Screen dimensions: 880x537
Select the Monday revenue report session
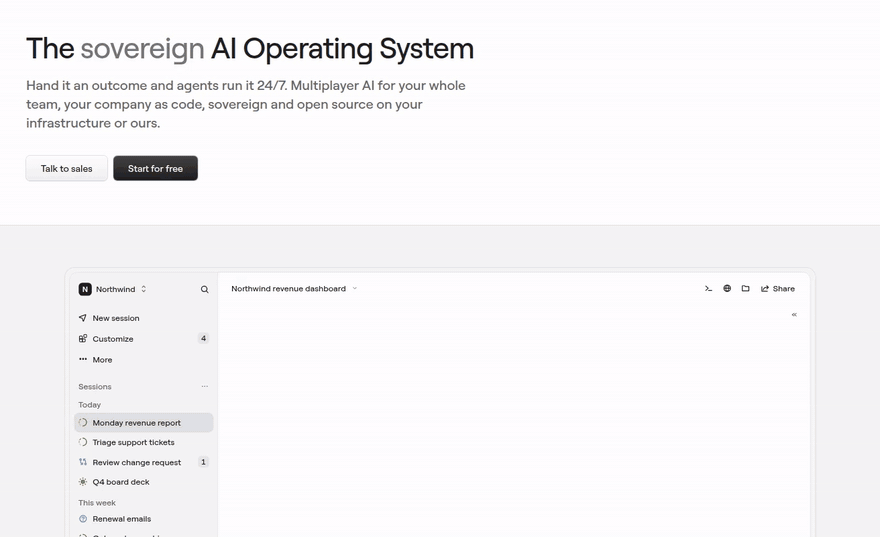[144, 423]
